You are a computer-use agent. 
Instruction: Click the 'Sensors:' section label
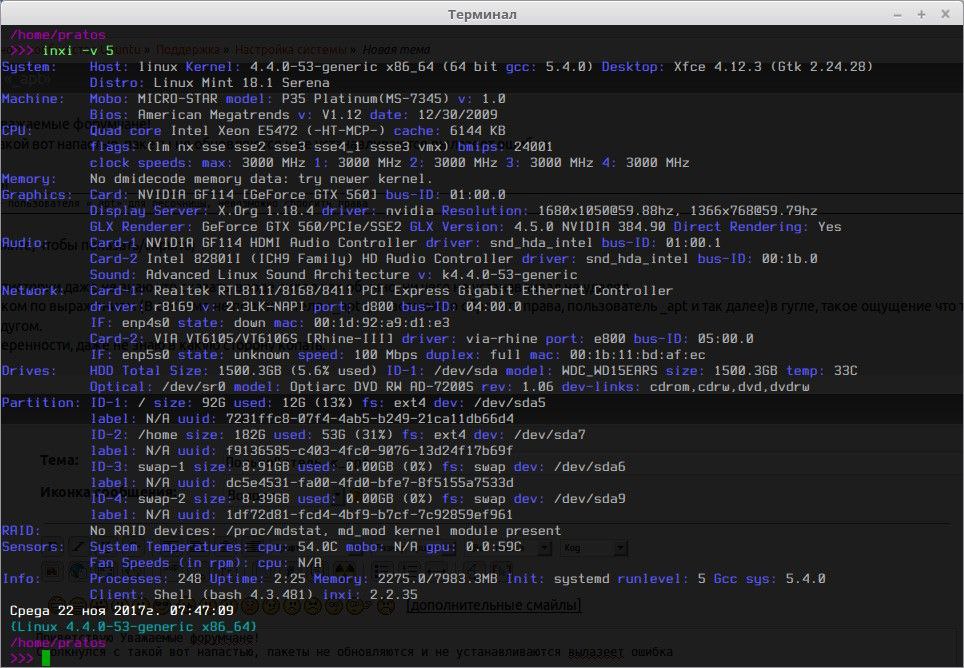coord(33,546)
